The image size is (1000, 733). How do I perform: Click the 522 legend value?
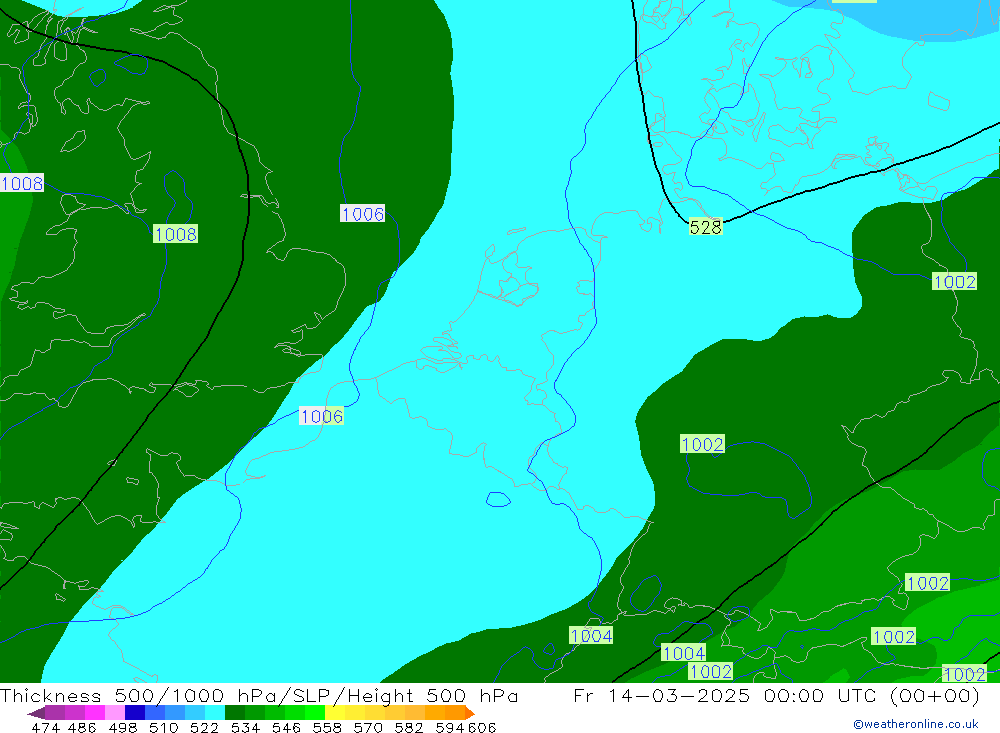pyautogui.click(x=204, y=727)
